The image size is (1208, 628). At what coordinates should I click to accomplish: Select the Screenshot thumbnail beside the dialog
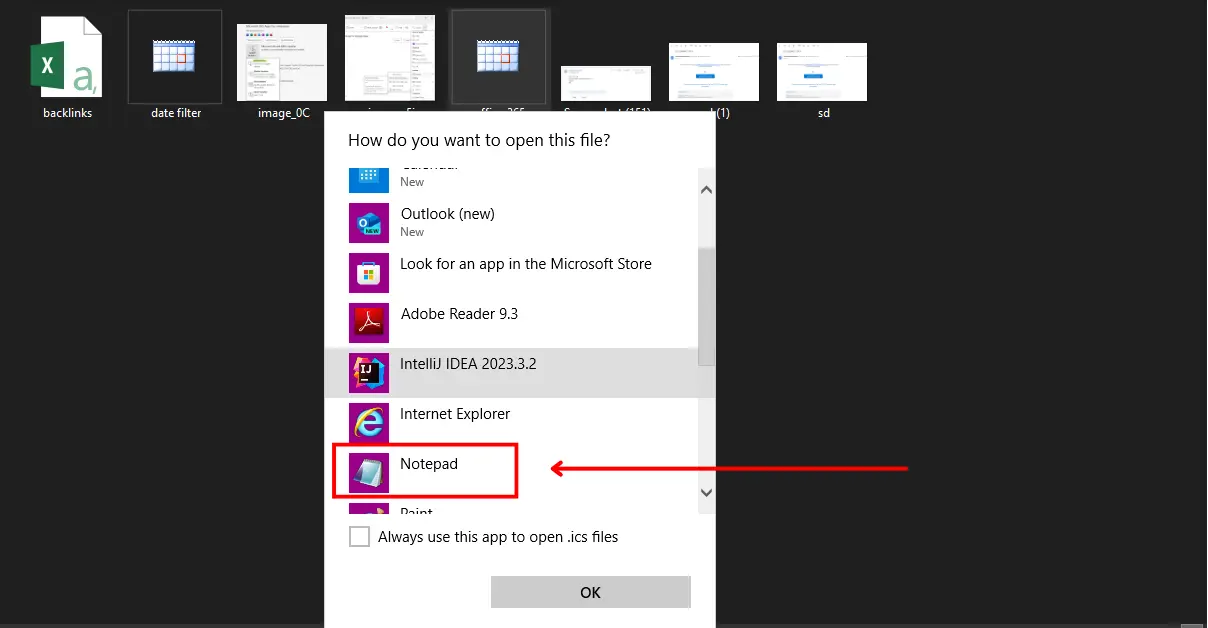606,84
